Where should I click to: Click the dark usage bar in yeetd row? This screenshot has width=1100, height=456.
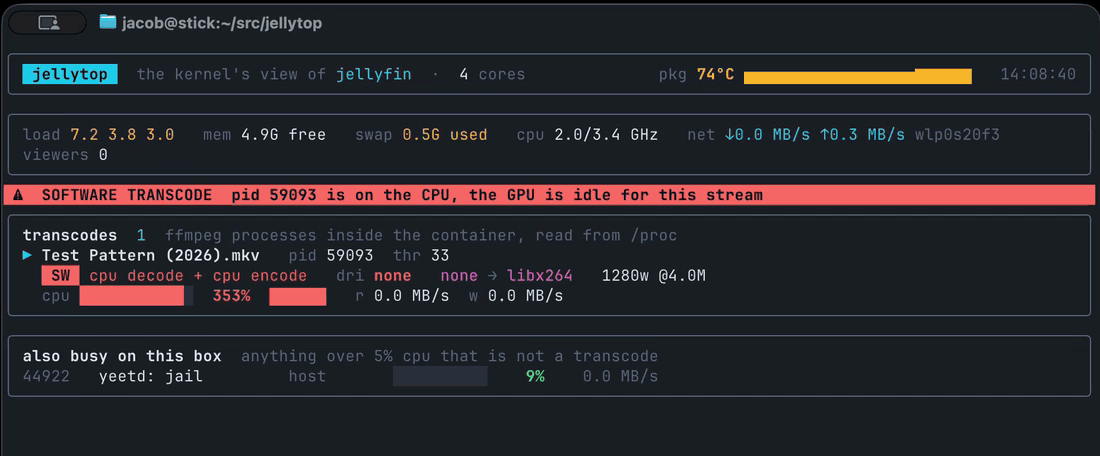pos(440,377)
